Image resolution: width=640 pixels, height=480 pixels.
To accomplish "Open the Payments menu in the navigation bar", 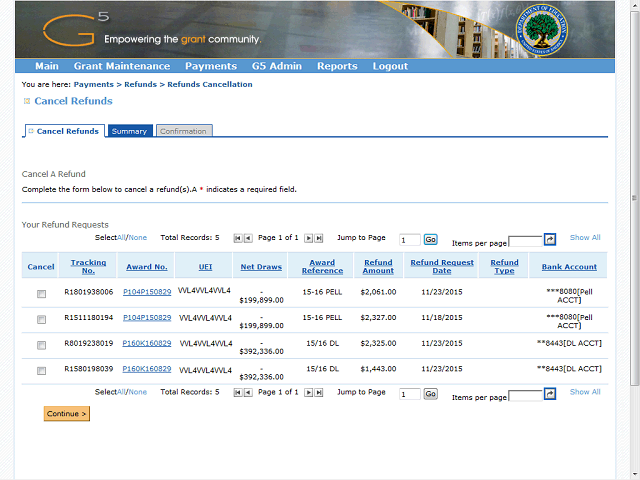I will pos(211,66).
